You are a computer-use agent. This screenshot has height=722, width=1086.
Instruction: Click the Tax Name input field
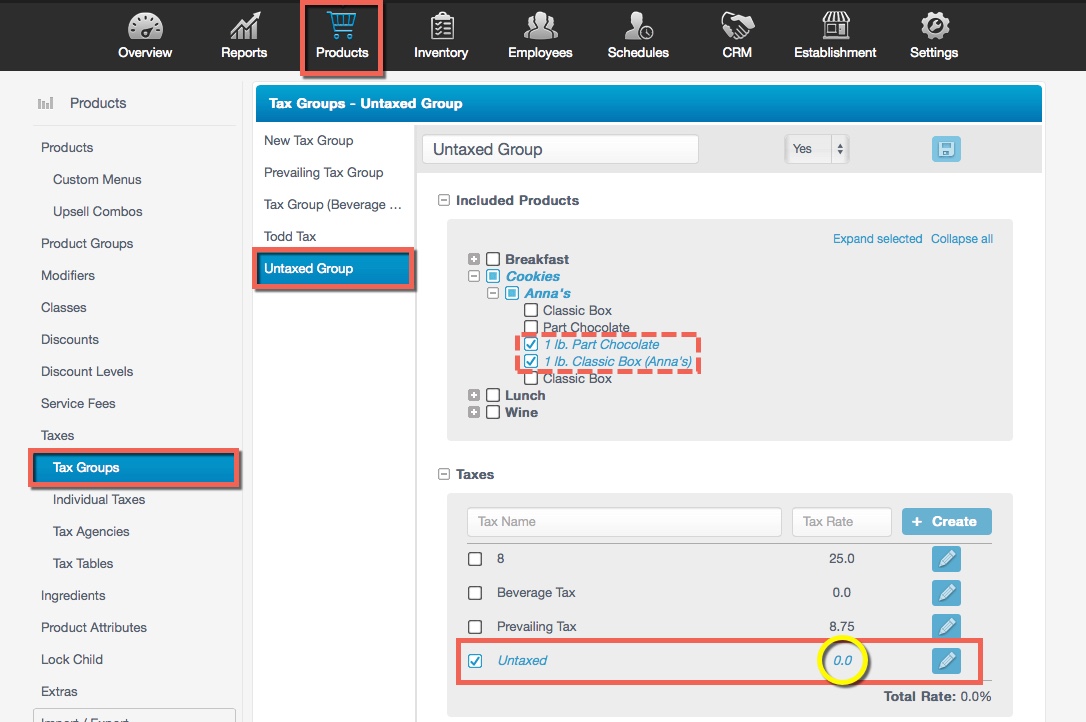(624, 522)
